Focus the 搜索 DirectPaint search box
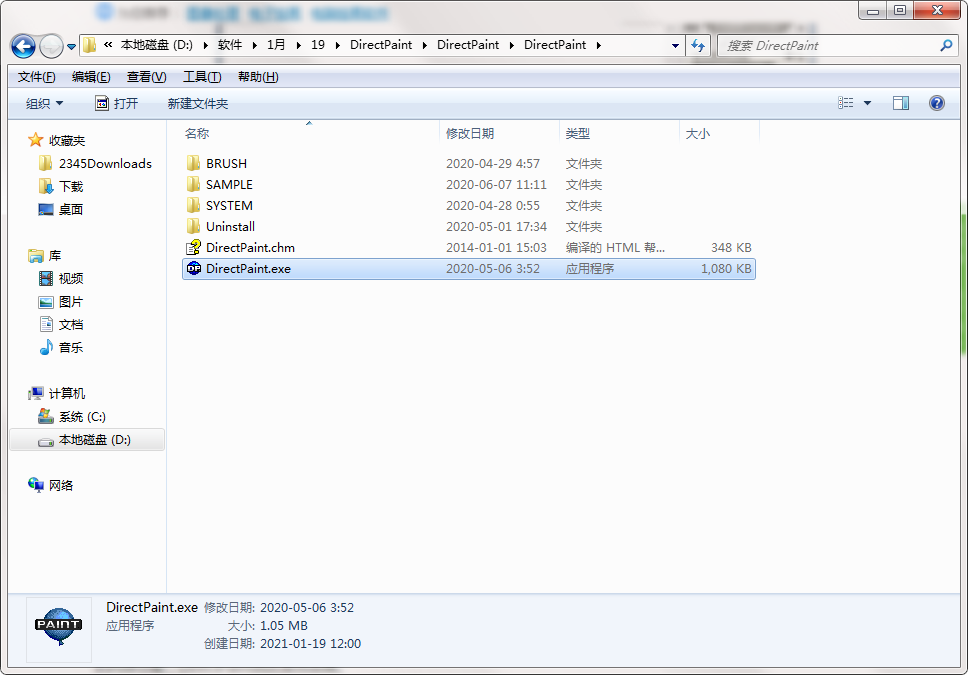This screenshot has height=675, width=968. coord(839,46)
